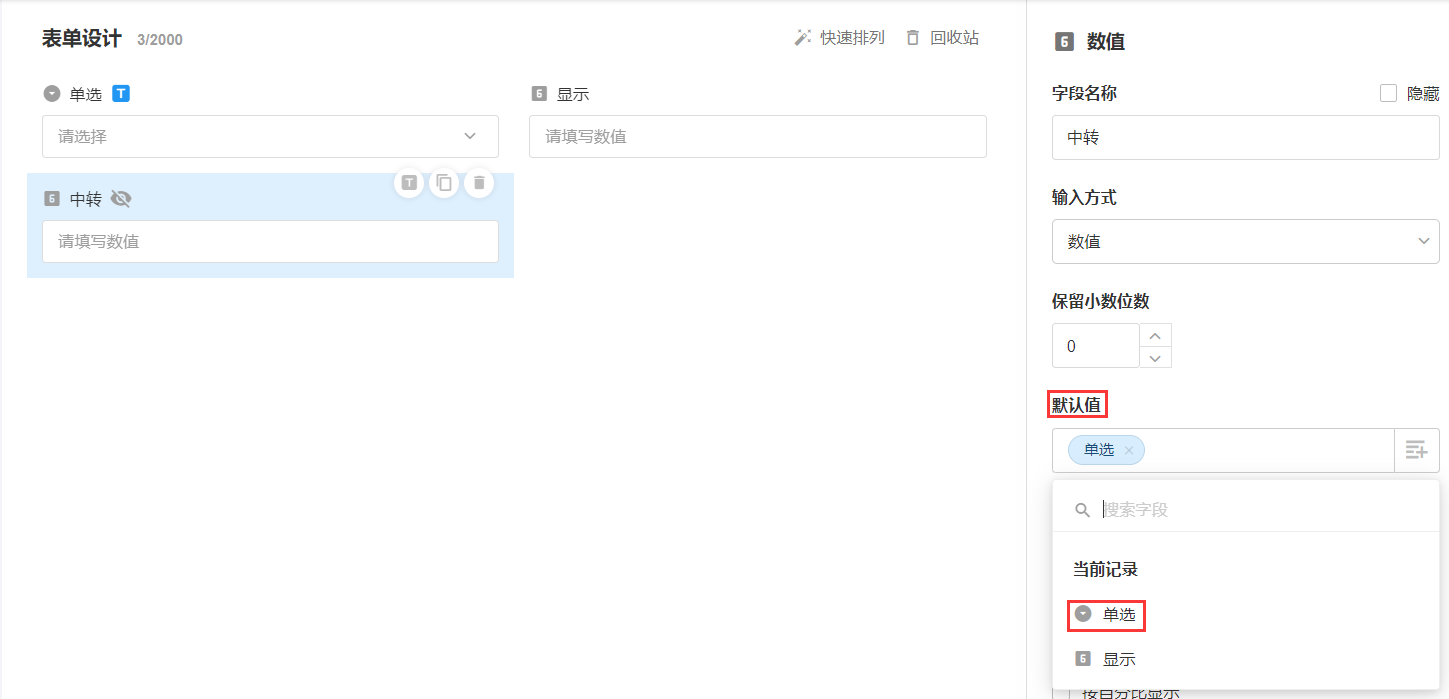Remove the 单选 tag with its x
Viewport: 1449px width, 699px height.
tap(1128, 450)
